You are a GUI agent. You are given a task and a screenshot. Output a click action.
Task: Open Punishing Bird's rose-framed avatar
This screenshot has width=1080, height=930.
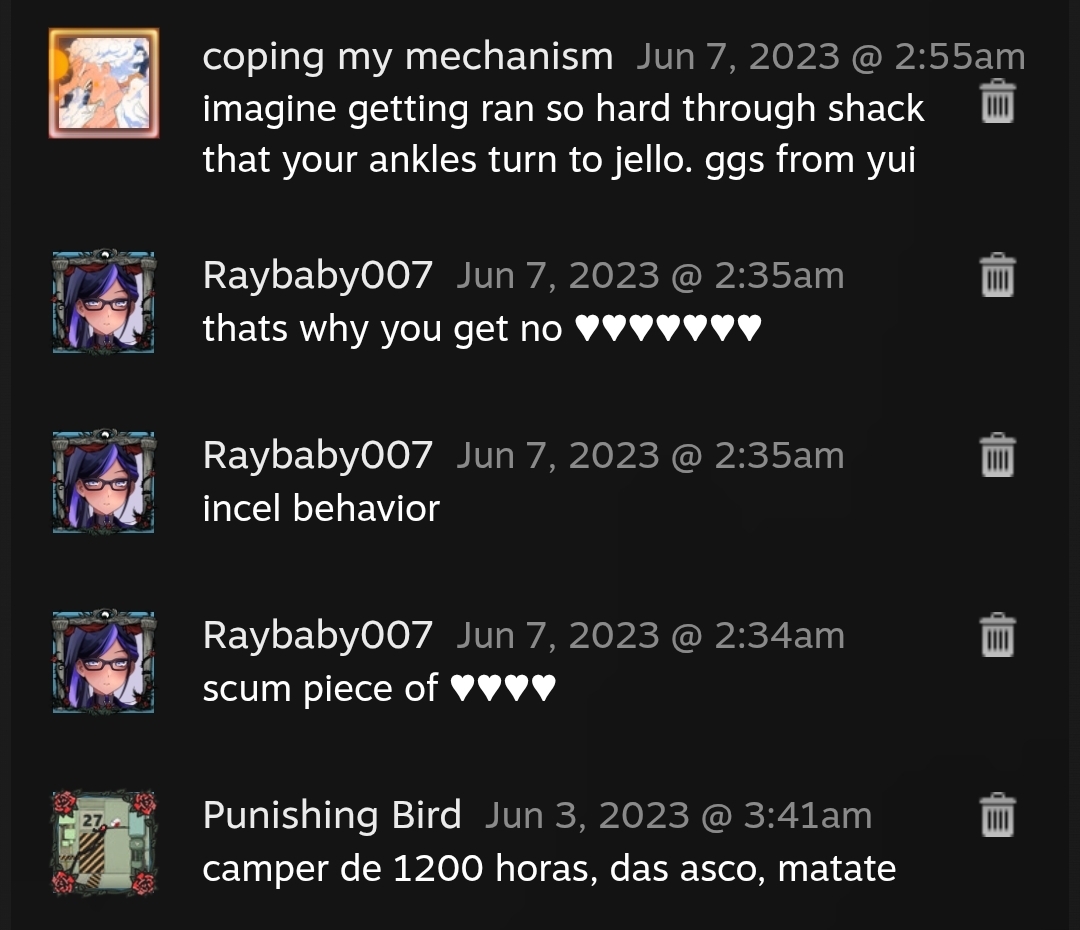[104, 843]
